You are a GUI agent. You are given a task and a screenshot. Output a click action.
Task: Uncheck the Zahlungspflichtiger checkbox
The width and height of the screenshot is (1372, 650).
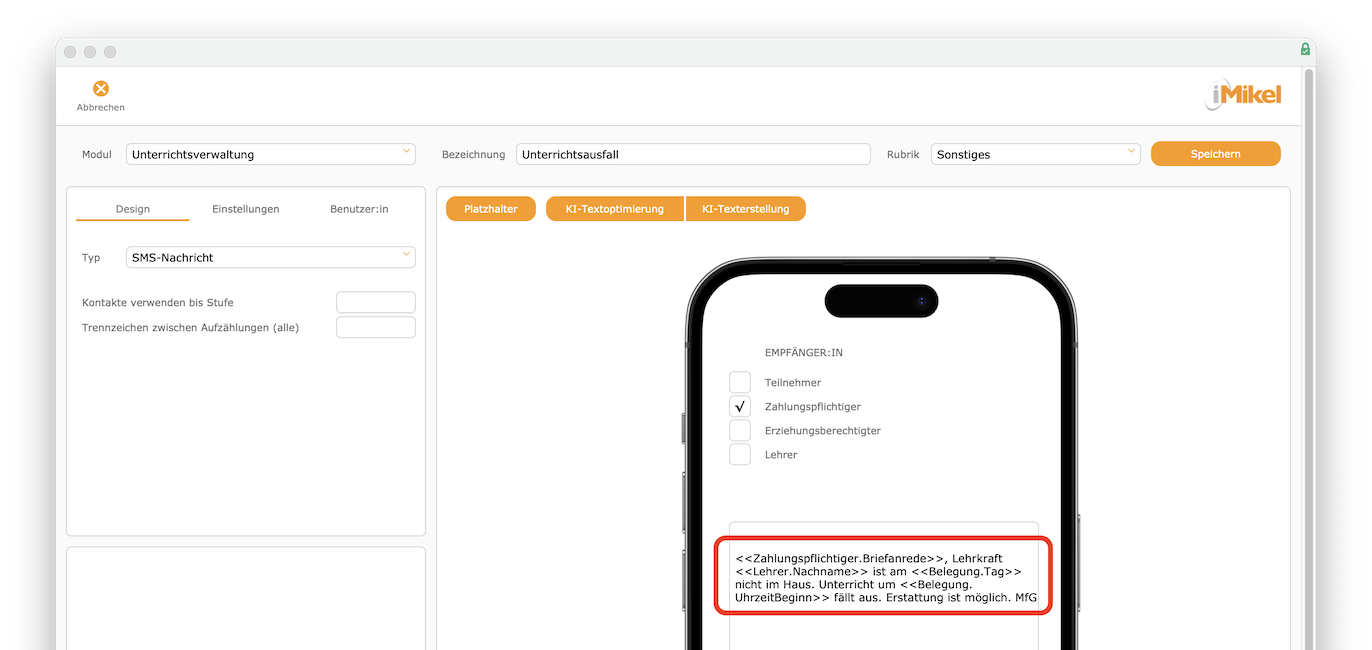tap(740, 406)
